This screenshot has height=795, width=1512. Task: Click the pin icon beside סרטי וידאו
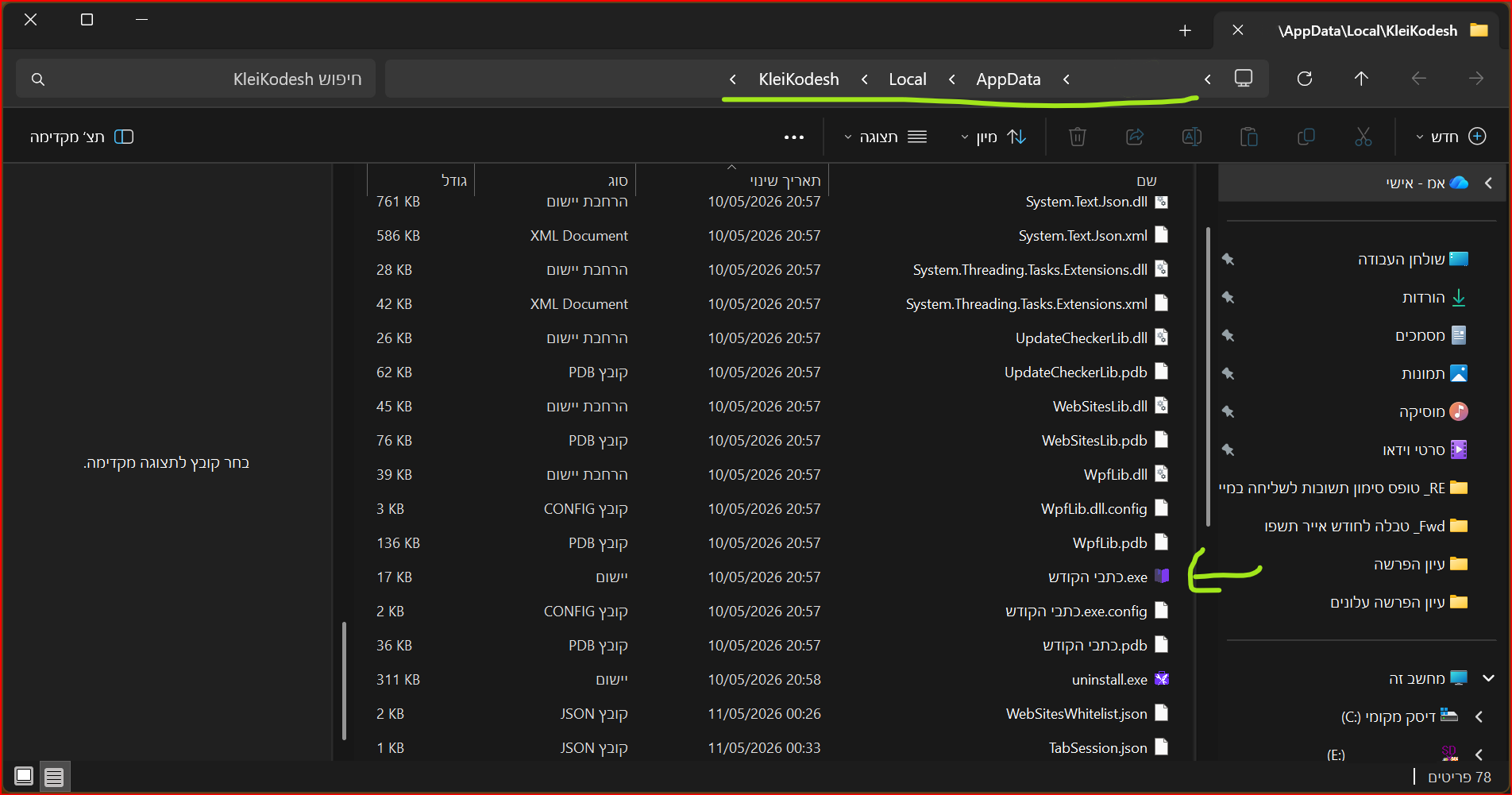1228,450
